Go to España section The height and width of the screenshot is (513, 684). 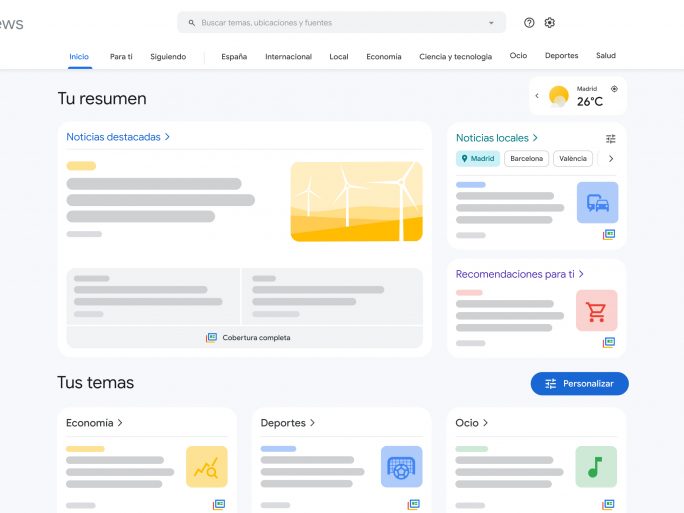click(x=234, y=57)
